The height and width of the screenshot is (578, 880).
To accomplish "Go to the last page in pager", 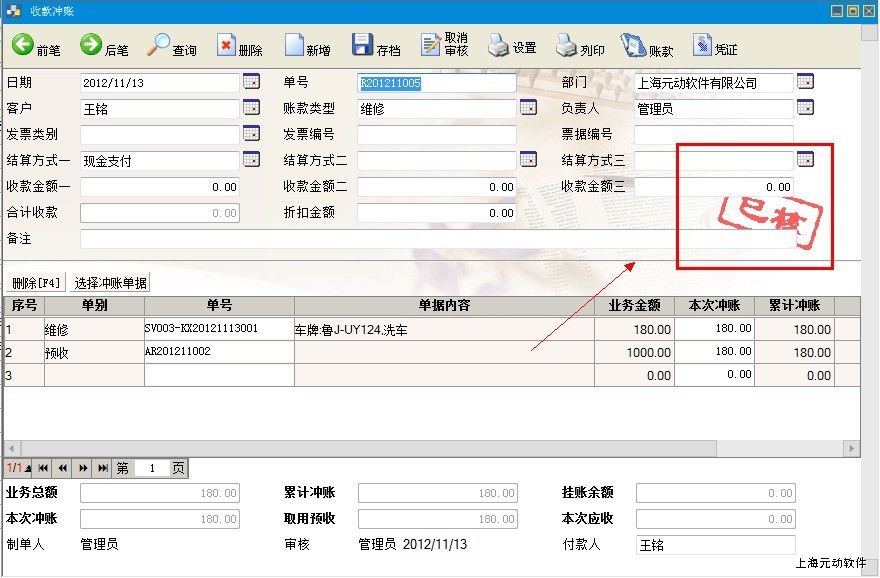I will 101,468.
